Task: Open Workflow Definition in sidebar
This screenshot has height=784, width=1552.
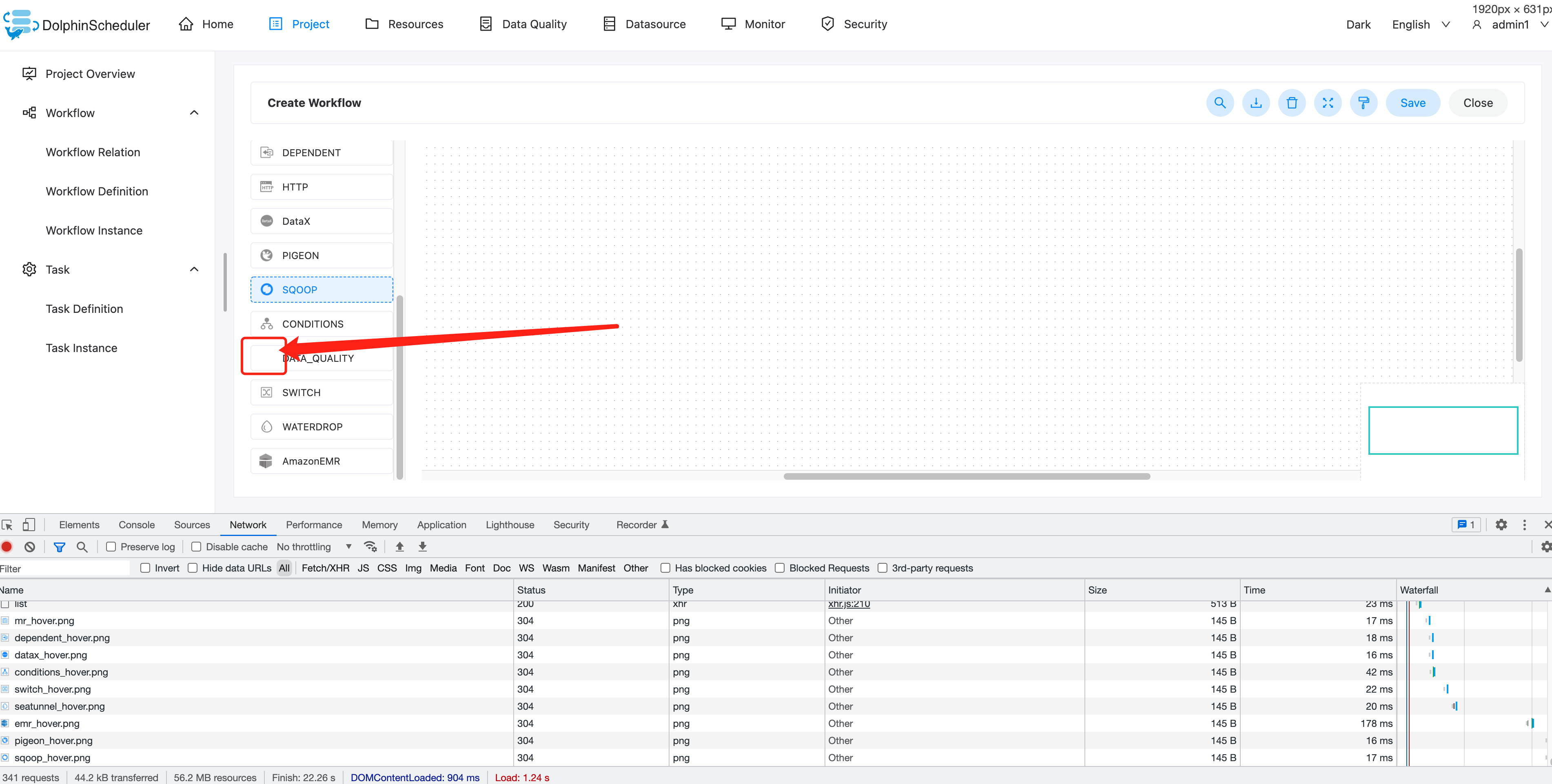Action: 97,191
